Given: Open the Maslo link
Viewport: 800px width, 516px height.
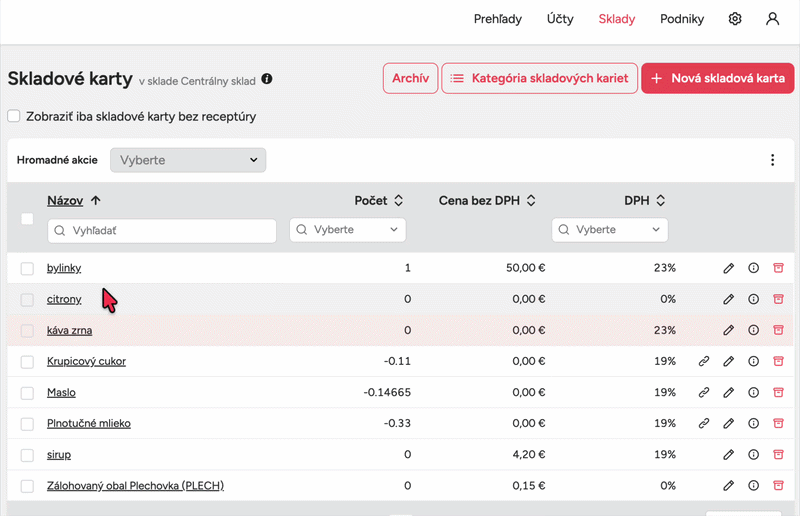Looking at the screenshot, I should 61,392.
